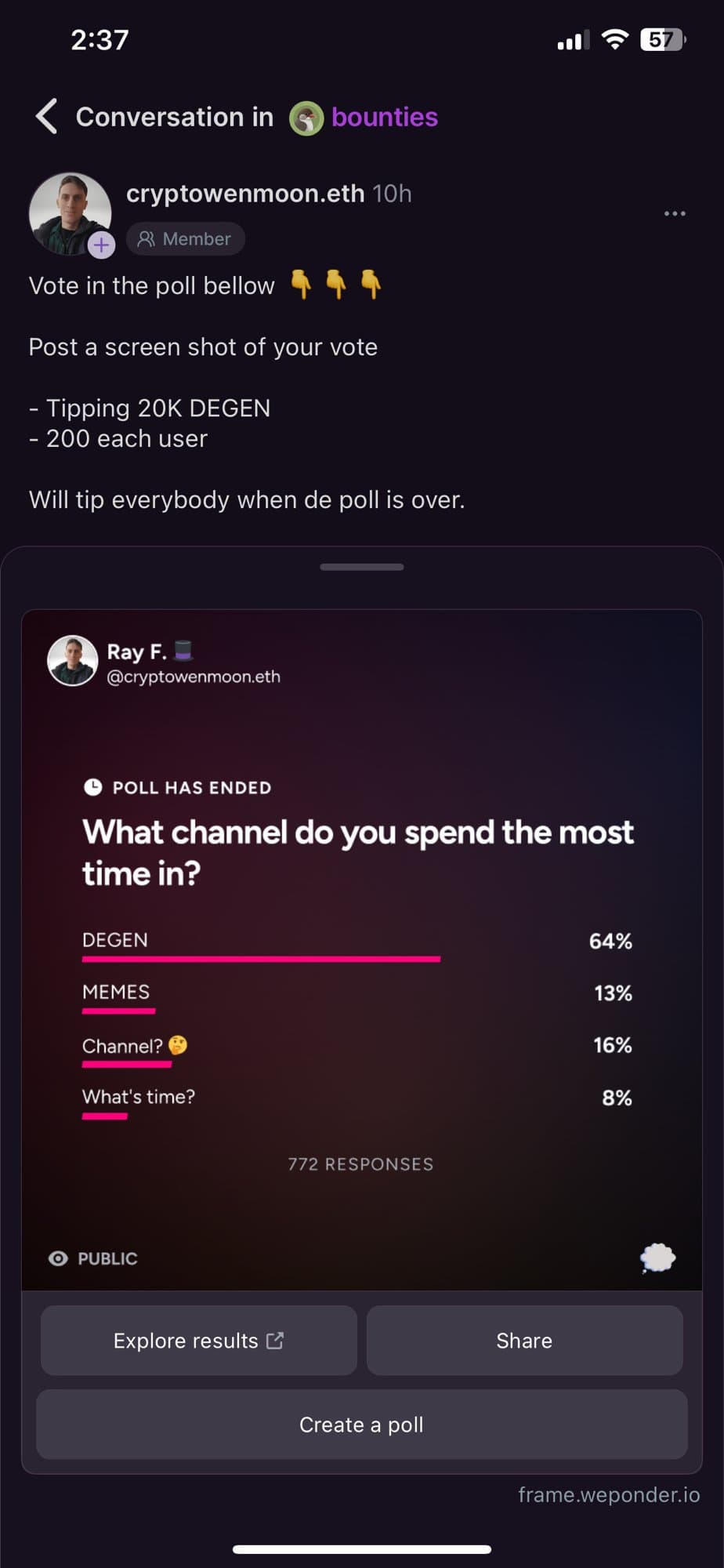
Task: Tap the clock icon beside Poll Has Ended
Action: pos(92,787)
